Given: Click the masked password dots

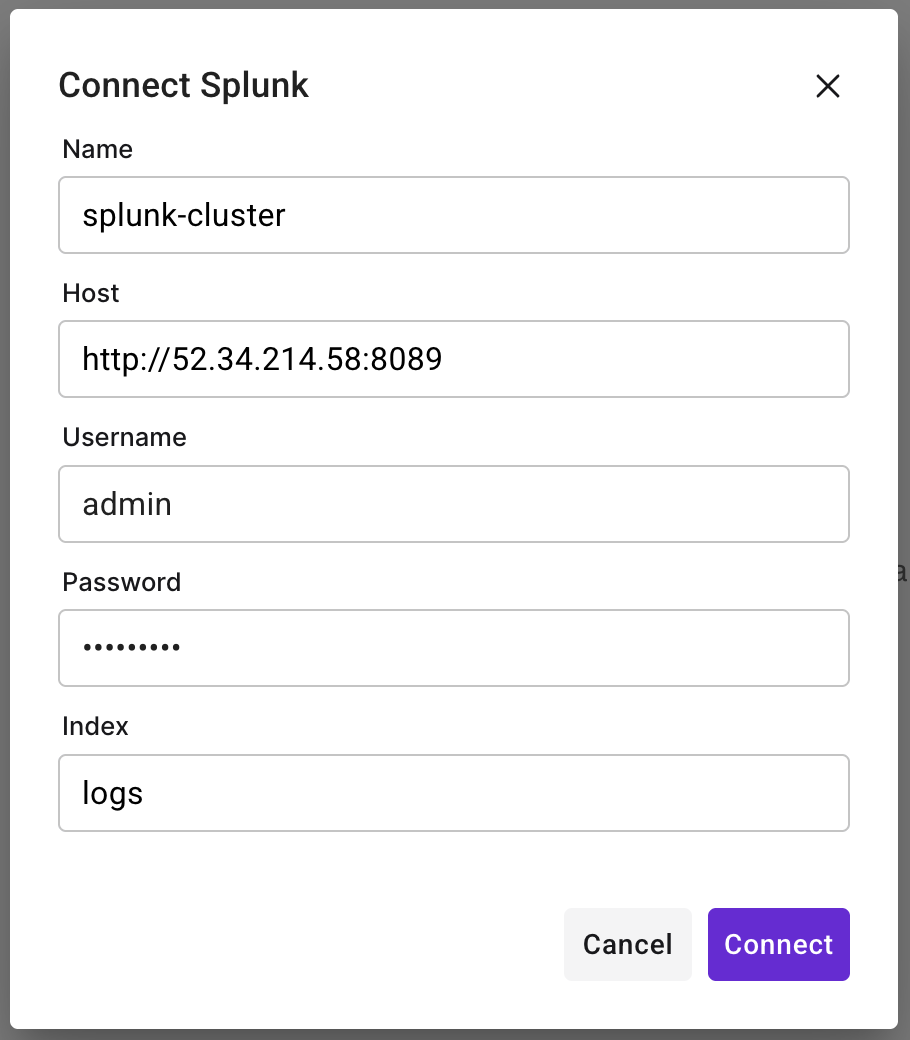Looking at the screenshot, I should pyautogui.click(x=131, y=648).
